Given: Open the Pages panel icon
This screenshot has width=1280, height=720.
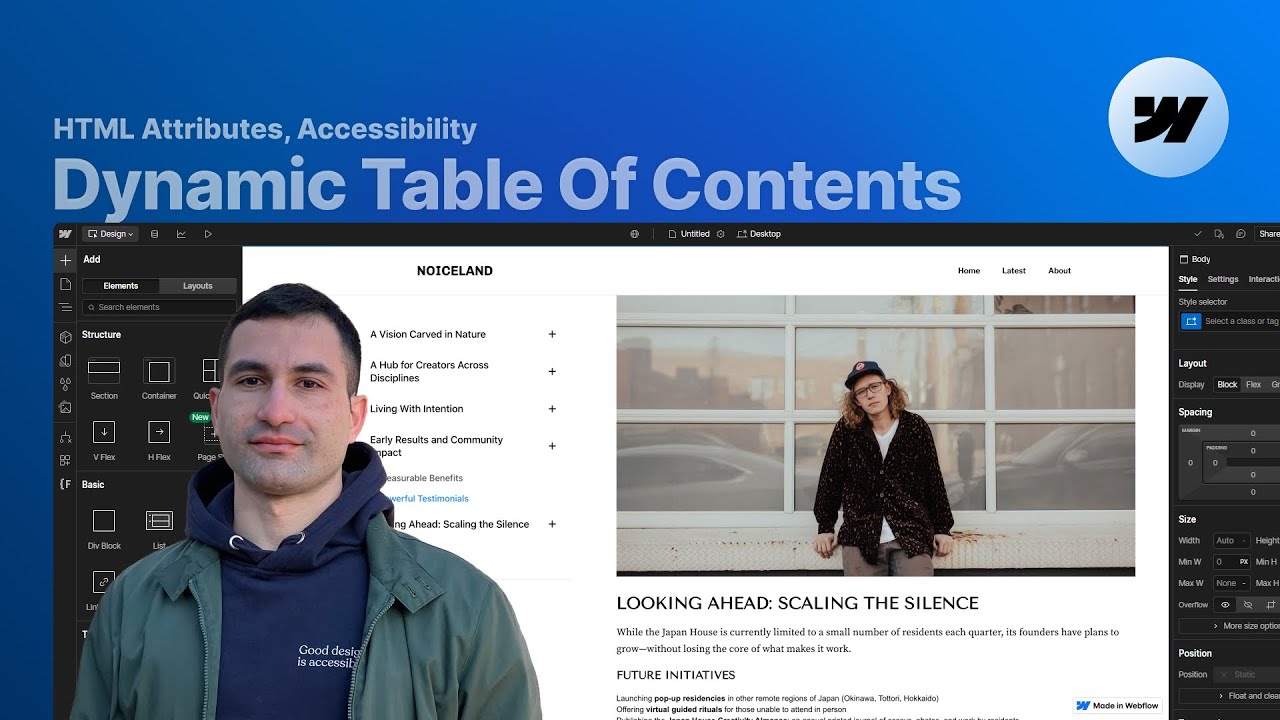Looking at the screenshot, I should (65, 284).
